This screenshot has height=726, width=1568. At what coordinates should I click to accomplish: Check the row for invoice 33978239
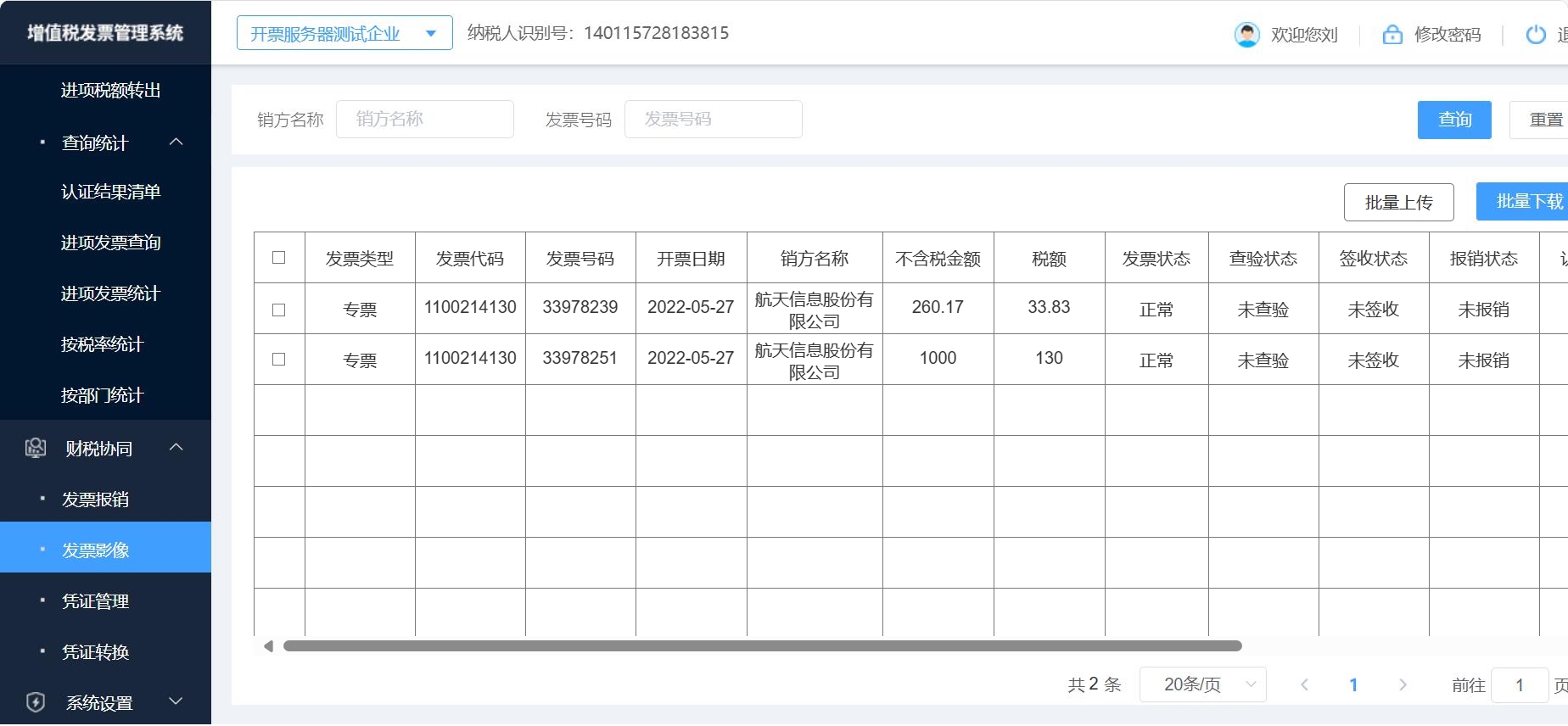pos(278,310)
